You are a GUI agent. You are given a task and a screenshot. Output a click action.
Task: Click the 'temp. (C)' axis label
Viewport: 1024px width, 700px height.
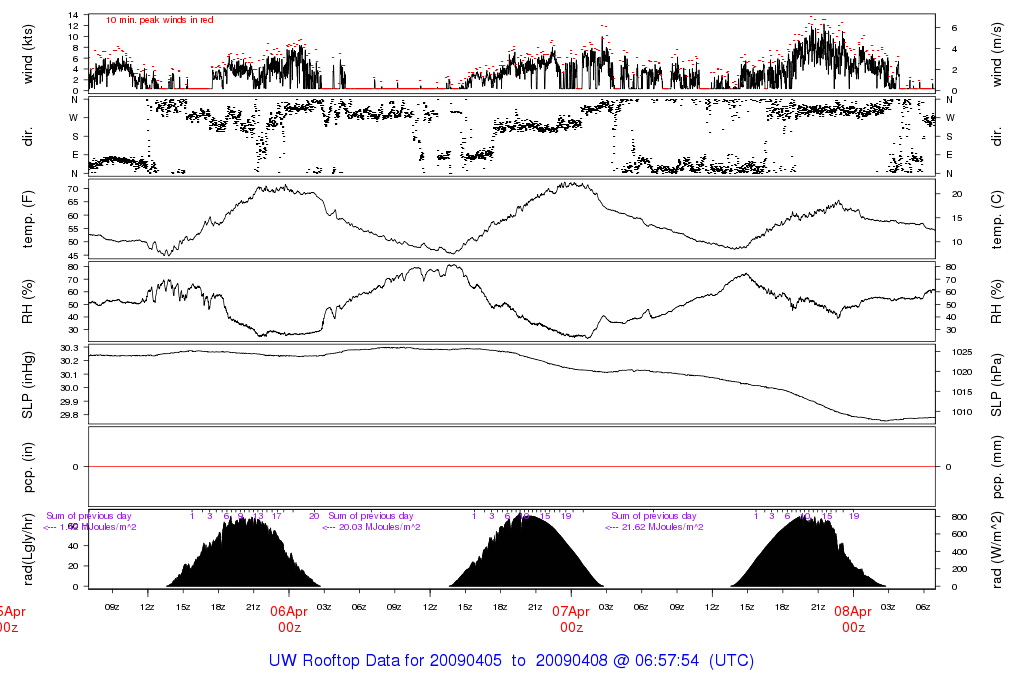point(997,220)
